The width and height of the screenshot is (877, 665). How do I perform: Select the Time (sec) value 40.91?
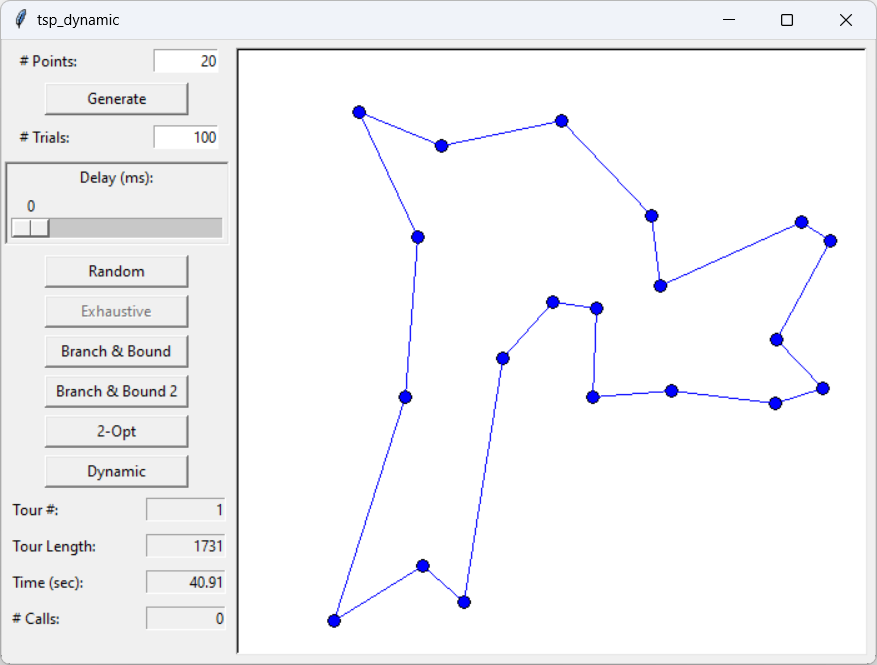pos(186,582)
